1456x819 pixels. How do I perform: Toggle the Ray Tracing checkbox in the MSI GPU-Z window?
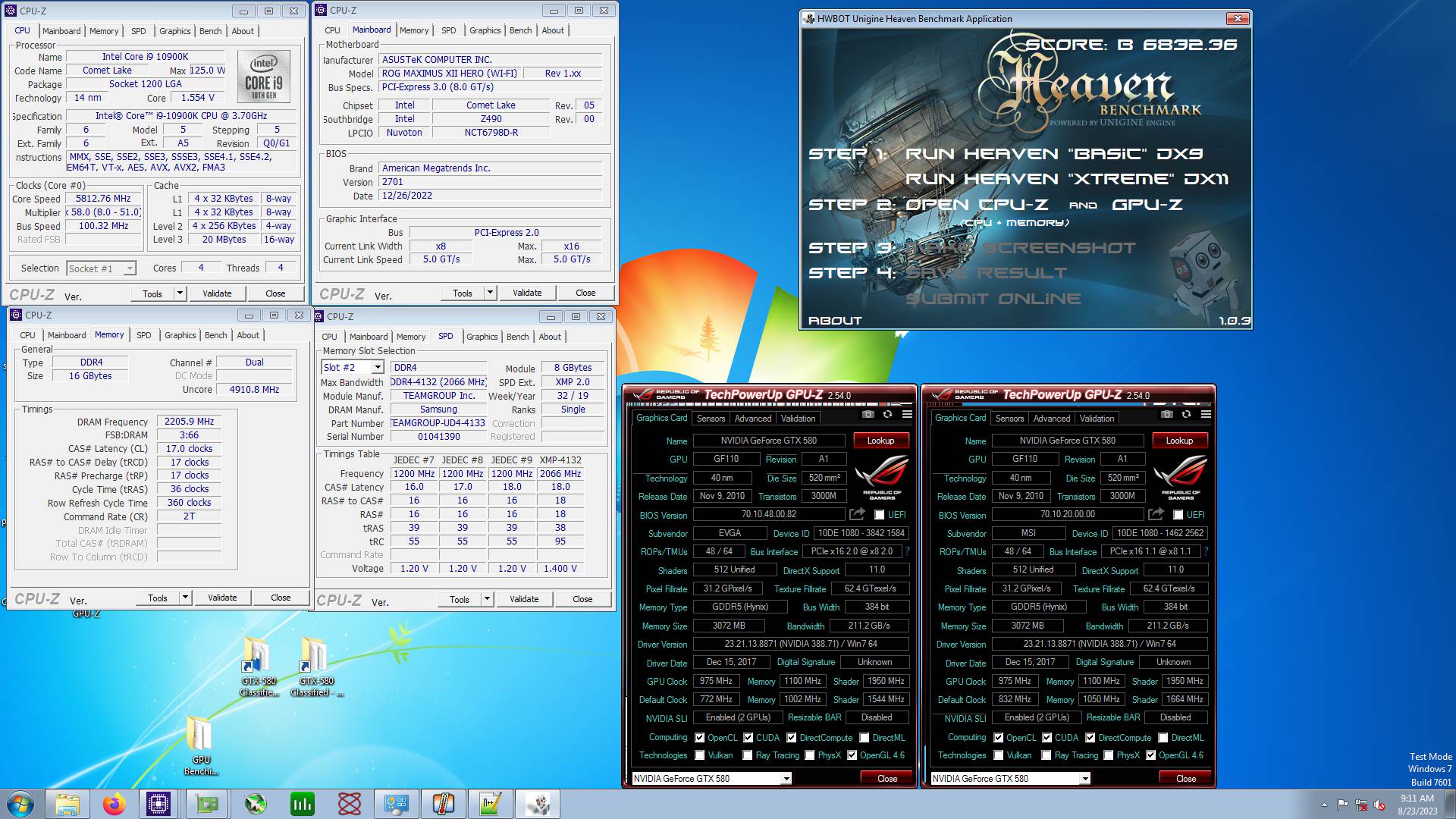point(1046,755)
